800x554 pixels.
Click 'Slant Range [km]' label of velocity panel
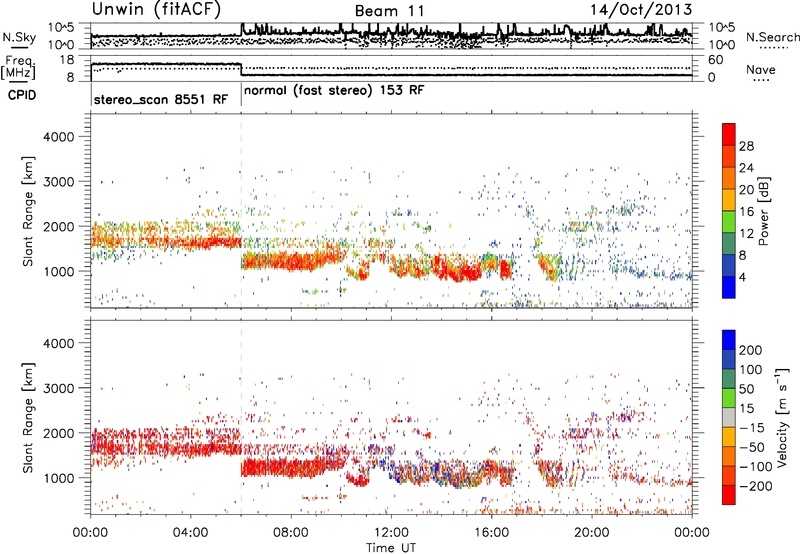(x=28, y=417)
